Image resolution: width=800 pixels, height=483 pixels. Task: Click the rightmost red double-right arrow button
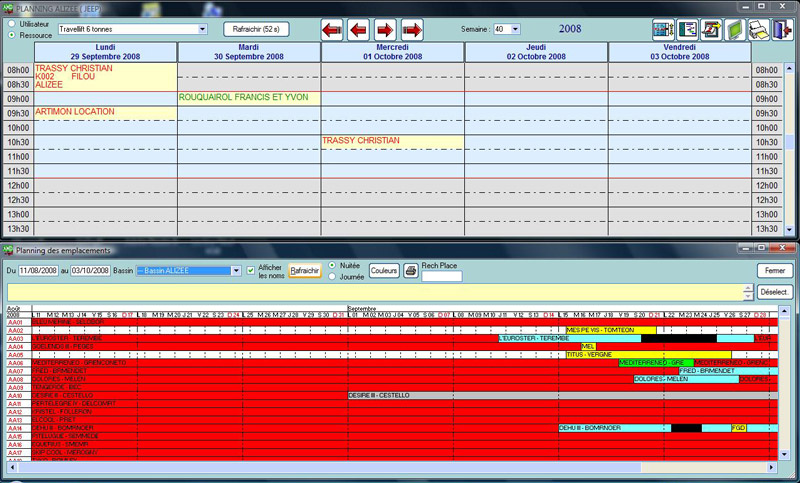(412, 29)
